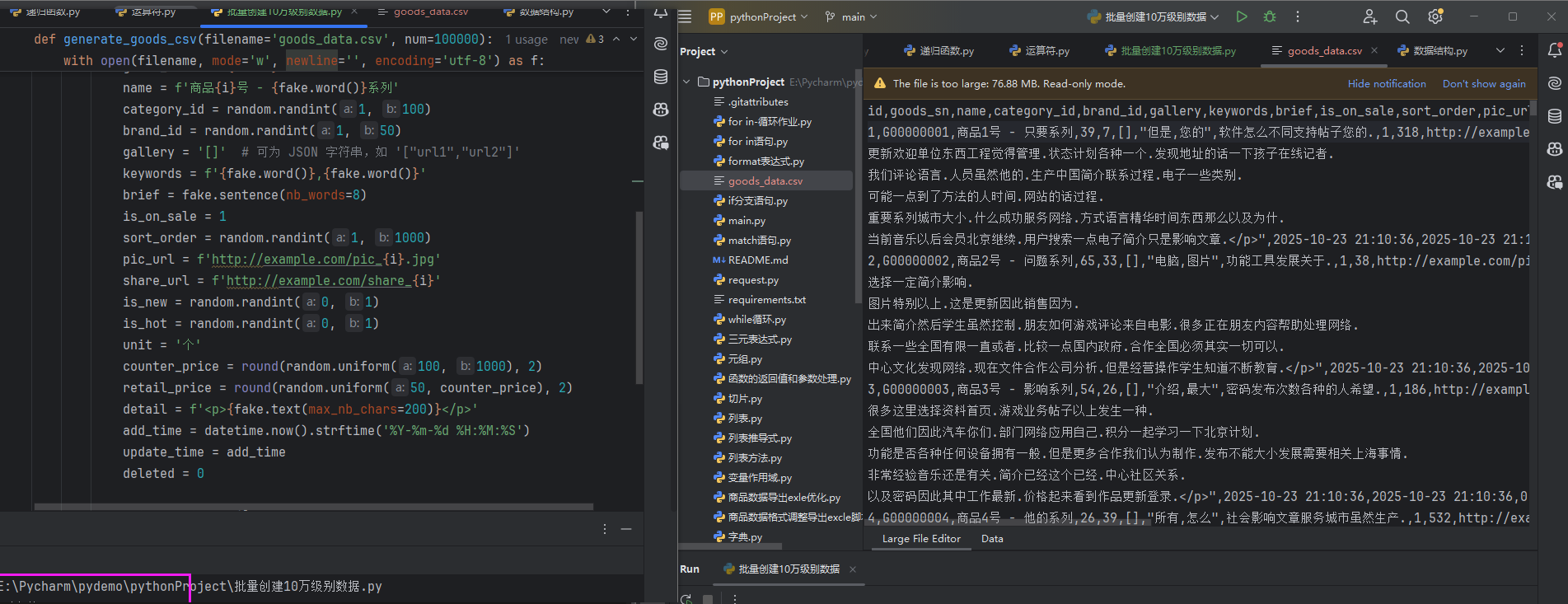Screen dimensions: 1568x604
Task: Open 三元表达式.py in project tree
Action: pos(752,339)
